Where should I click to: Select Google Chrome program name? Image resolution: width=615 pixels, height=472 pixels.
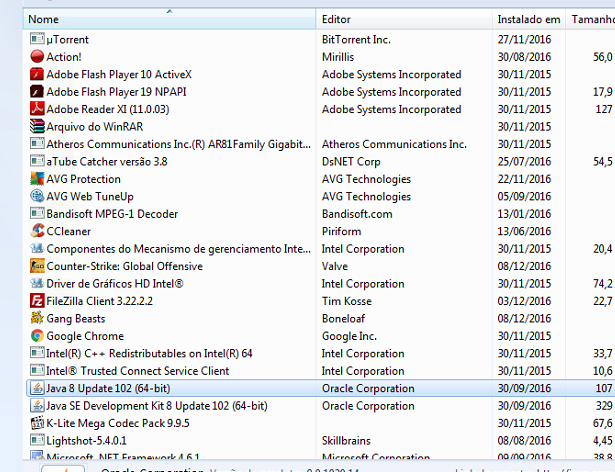coord(85,336)
